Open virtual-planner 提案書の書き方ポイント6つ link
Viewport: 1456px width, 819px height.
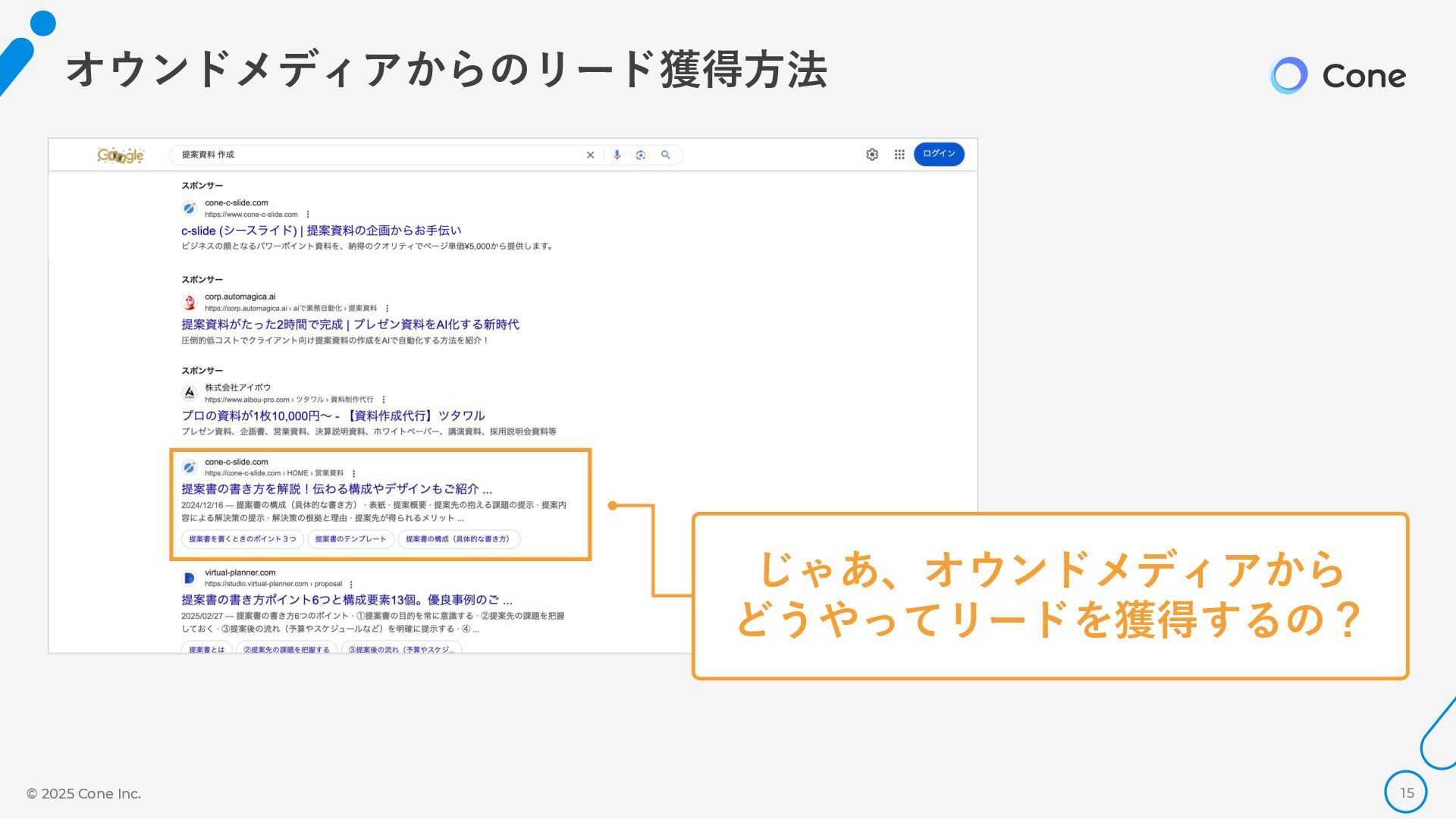coord(346,600)
